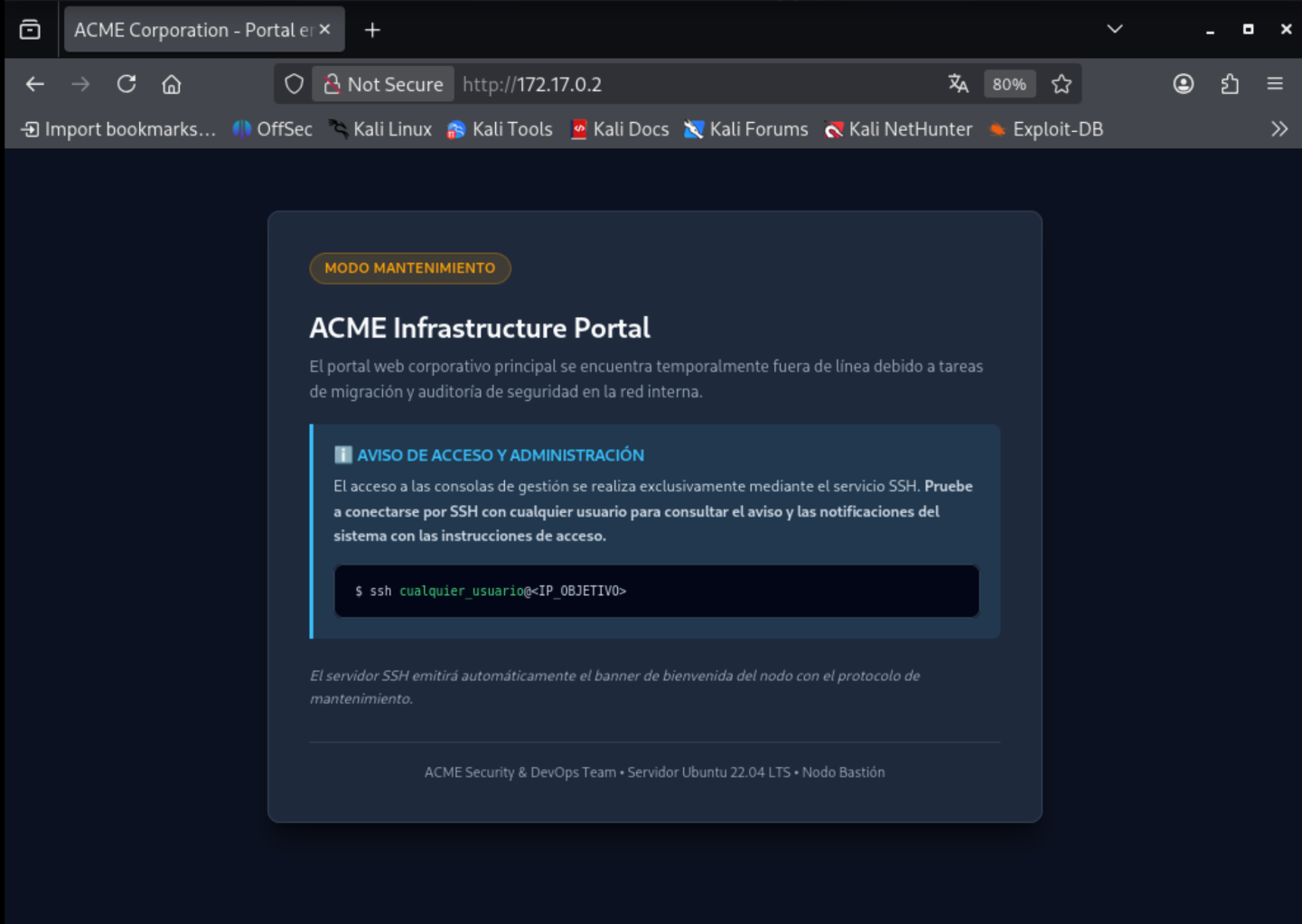Image resolution: width=1302 pixels, height=924 pixels.
Task: Open the extensions puzzle icon
Action: pyautogui.click(x=1230, y=84)
